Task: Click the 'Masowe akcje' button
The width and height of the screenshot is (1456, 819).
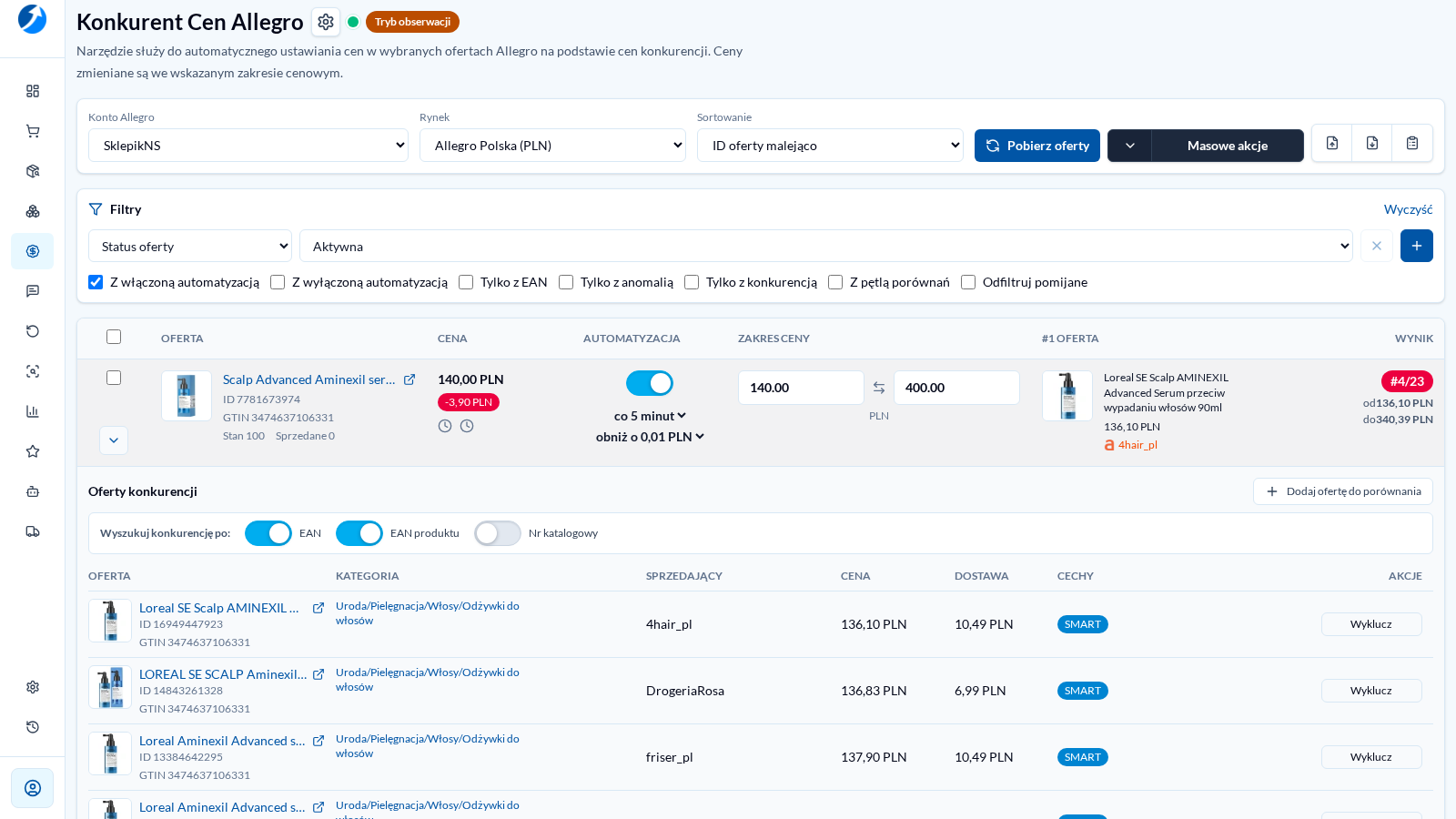Action: [x=1228, y=146]
